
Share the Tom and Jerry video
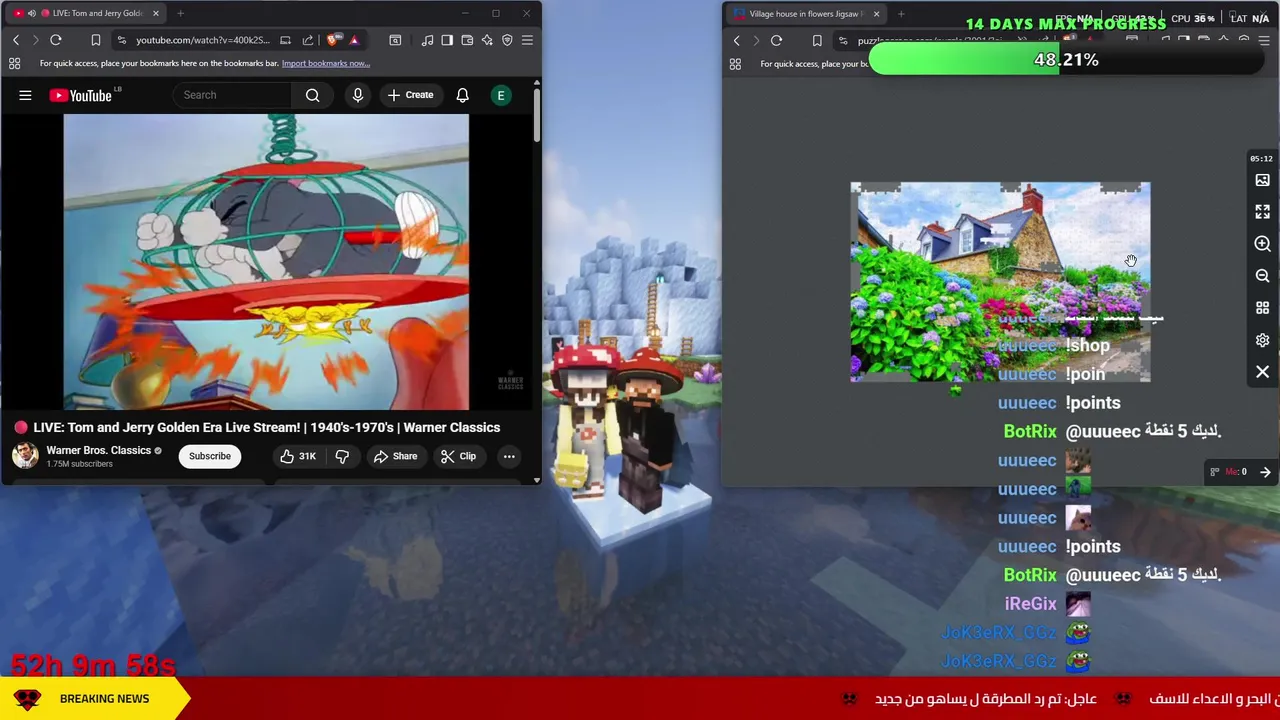tap(394, 456)
